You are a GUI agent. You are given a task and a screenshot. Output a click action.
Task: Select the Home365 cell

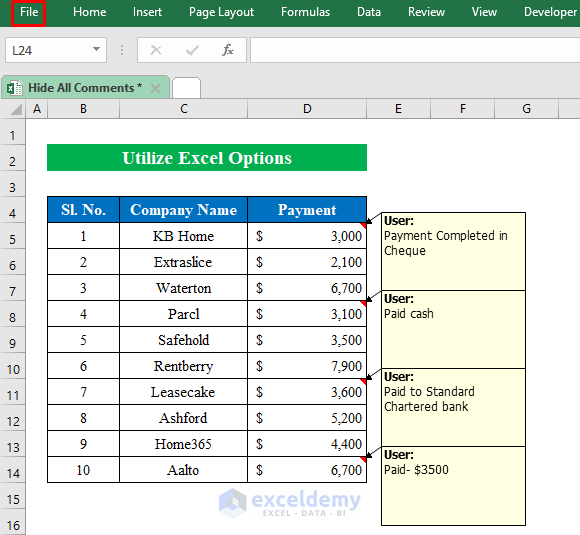pos(183,444)
